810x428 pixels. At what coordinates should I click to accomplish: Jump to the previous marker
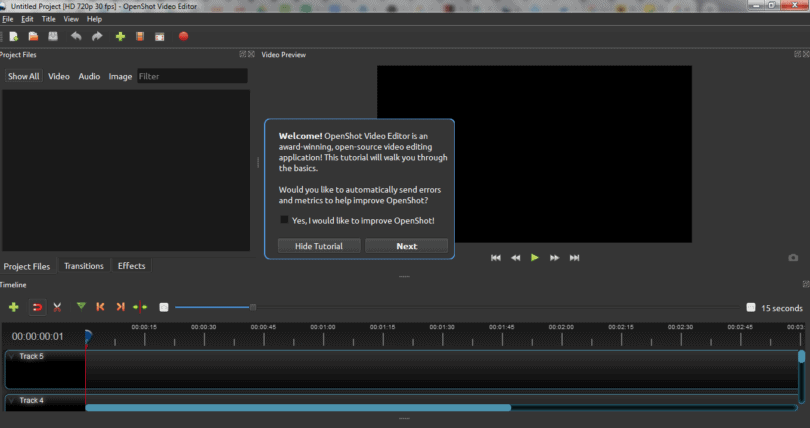(100, 307)
